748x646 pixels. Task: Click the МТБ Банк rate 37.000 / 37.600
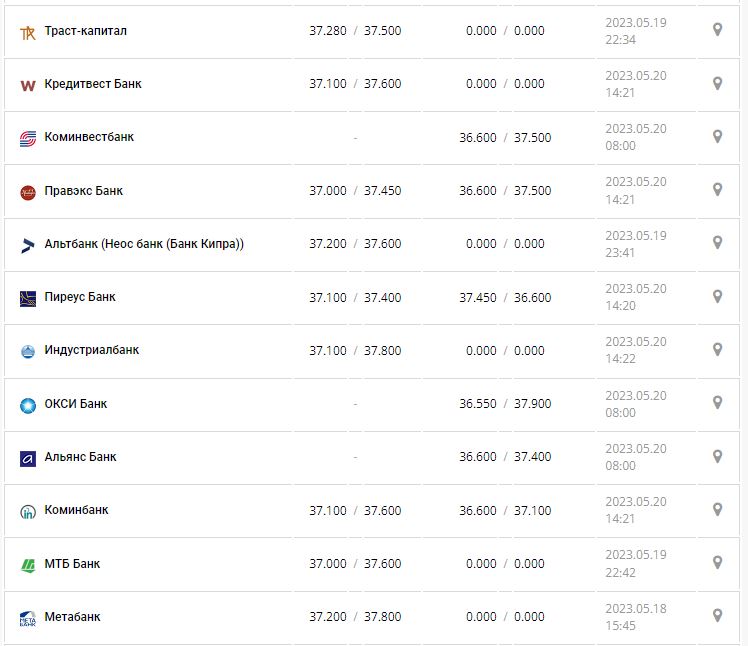(355, 564)
